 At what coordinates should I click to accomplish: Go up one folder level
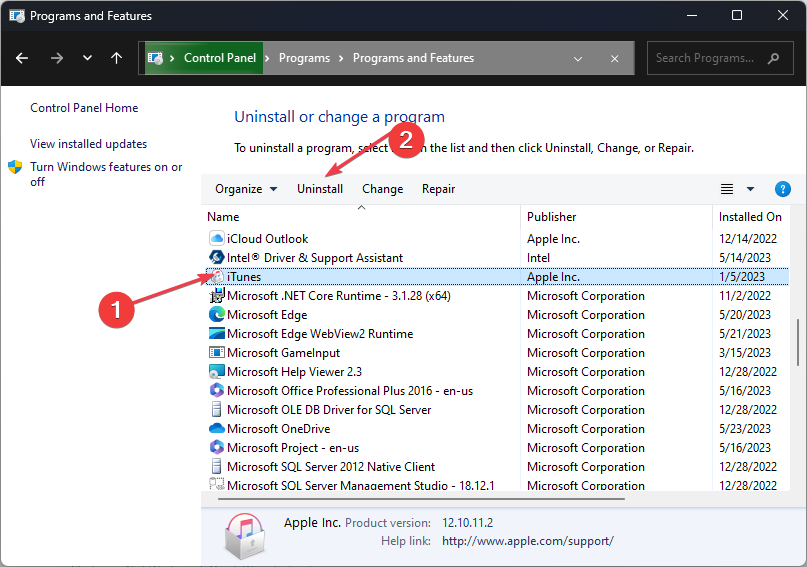tap(117, 58)
